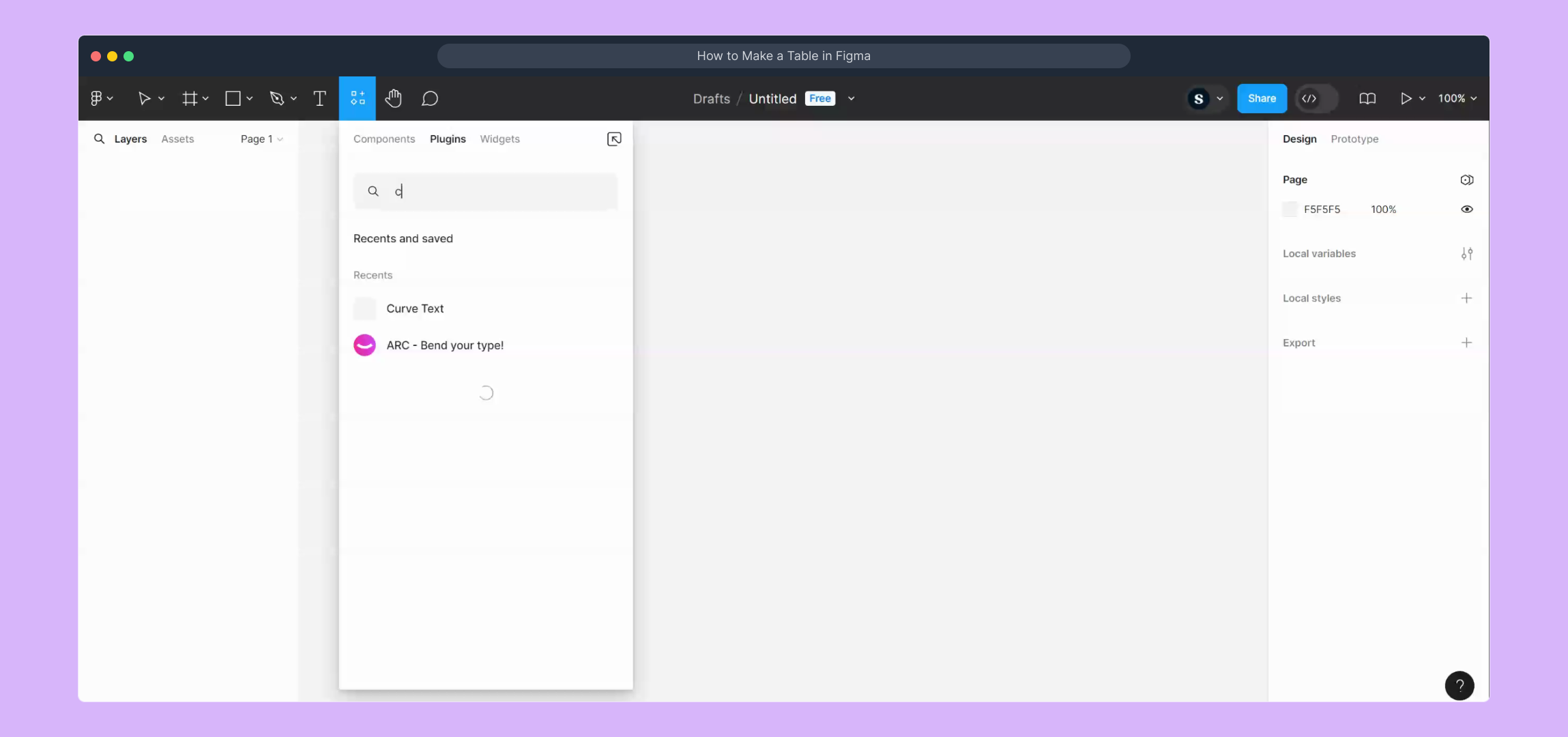The height and width of the screenshot is (737, 1568).
Task: Click the Frame tool icon
Action: click(190, 98)
